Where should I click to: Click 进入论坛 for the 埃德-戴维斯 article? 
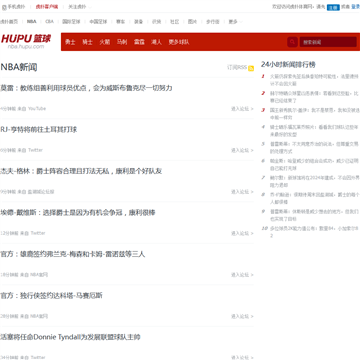(242, 233)
